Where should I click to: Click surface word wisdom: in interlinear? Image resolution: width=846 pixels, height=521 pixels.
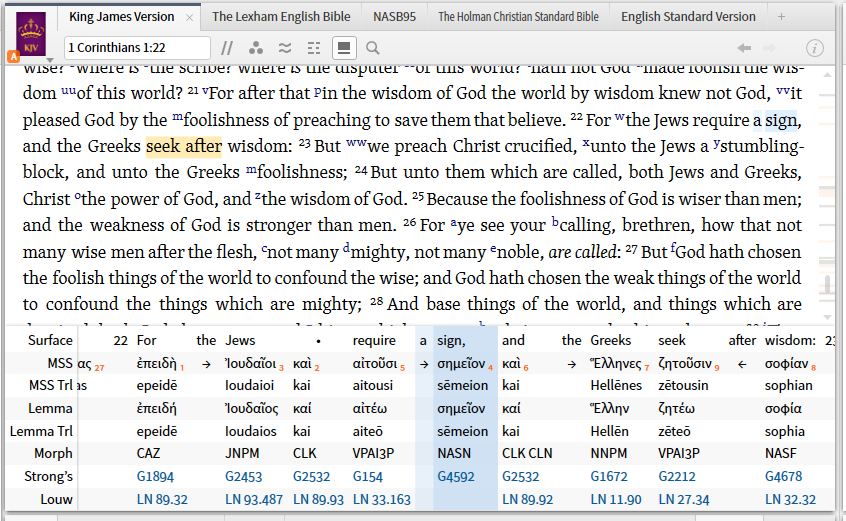pos(790,340)
